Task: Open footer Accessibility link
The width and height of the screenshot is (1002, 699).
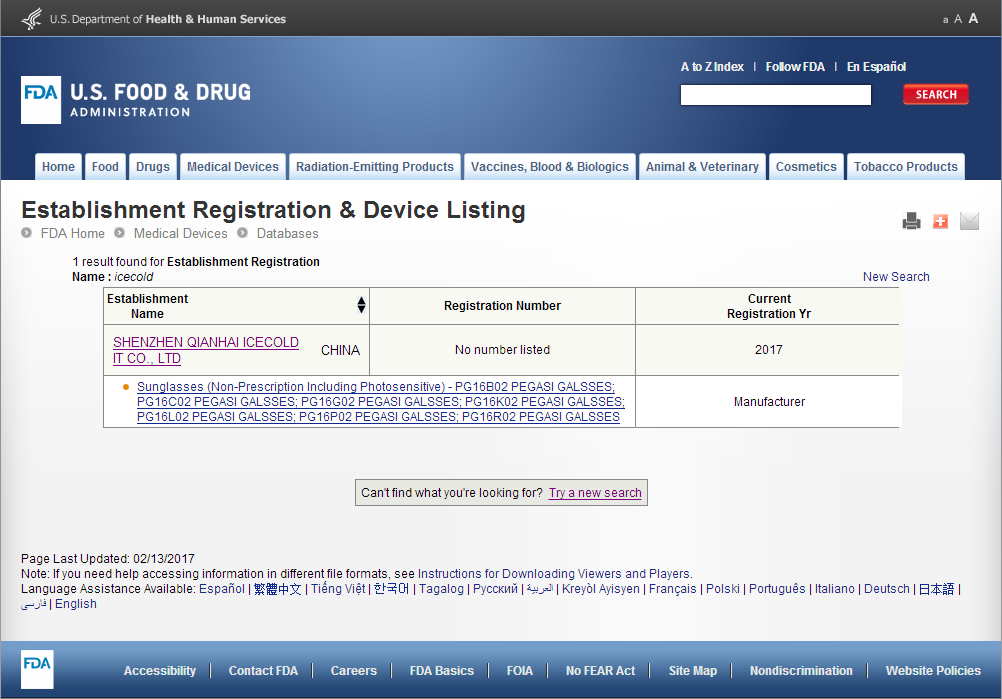Action: 160,671
